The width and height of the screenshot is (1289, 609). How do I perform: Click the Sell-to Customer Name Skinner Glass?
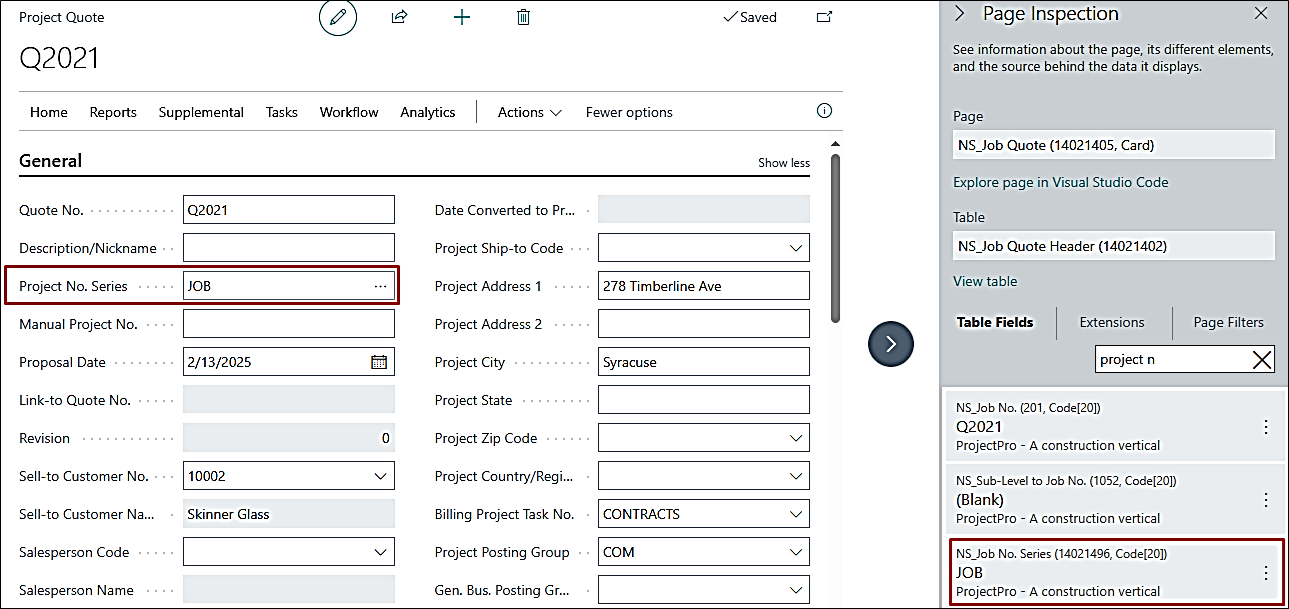coord(289,514)
